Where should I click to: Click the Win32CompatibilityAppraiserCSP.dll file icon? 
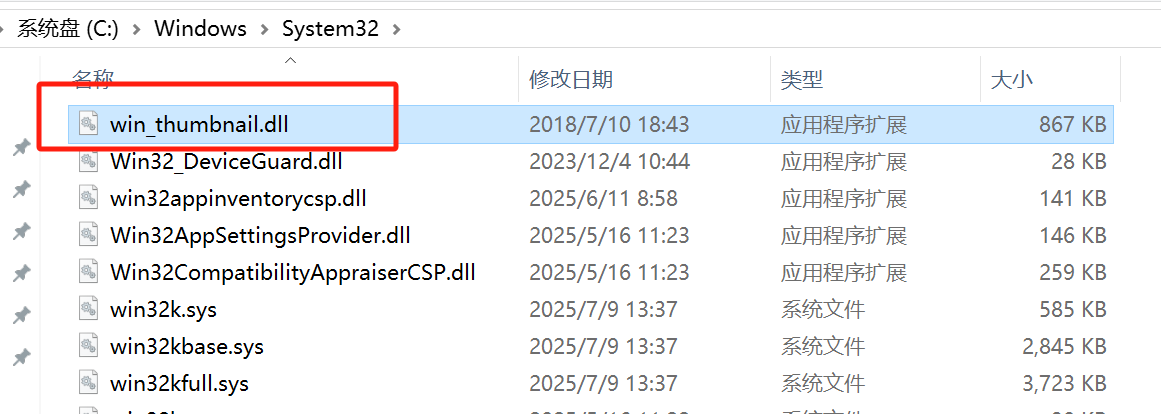point(89,272)
